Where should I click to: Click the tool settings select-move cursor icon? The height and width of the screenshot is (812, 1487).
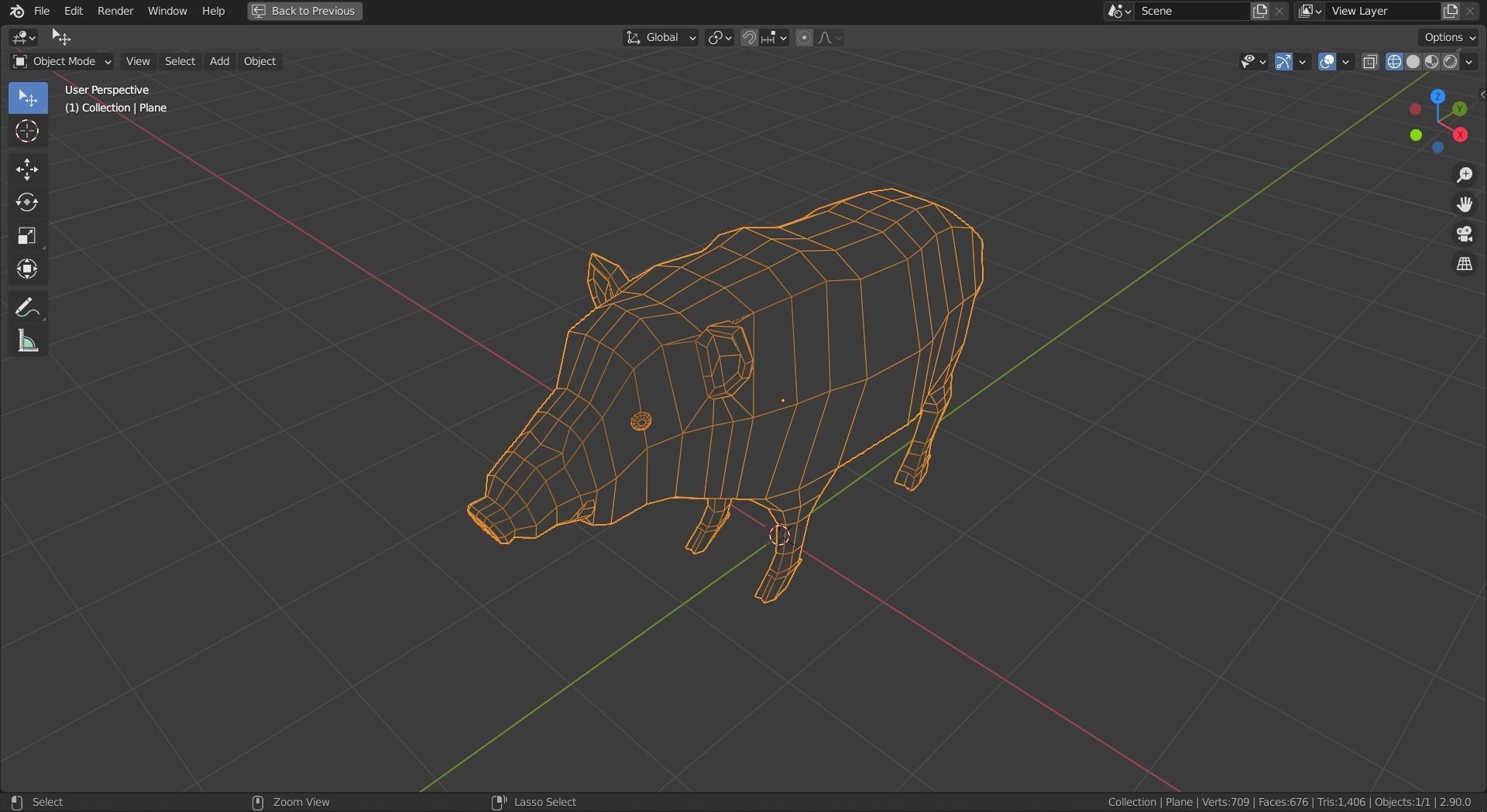60,37
